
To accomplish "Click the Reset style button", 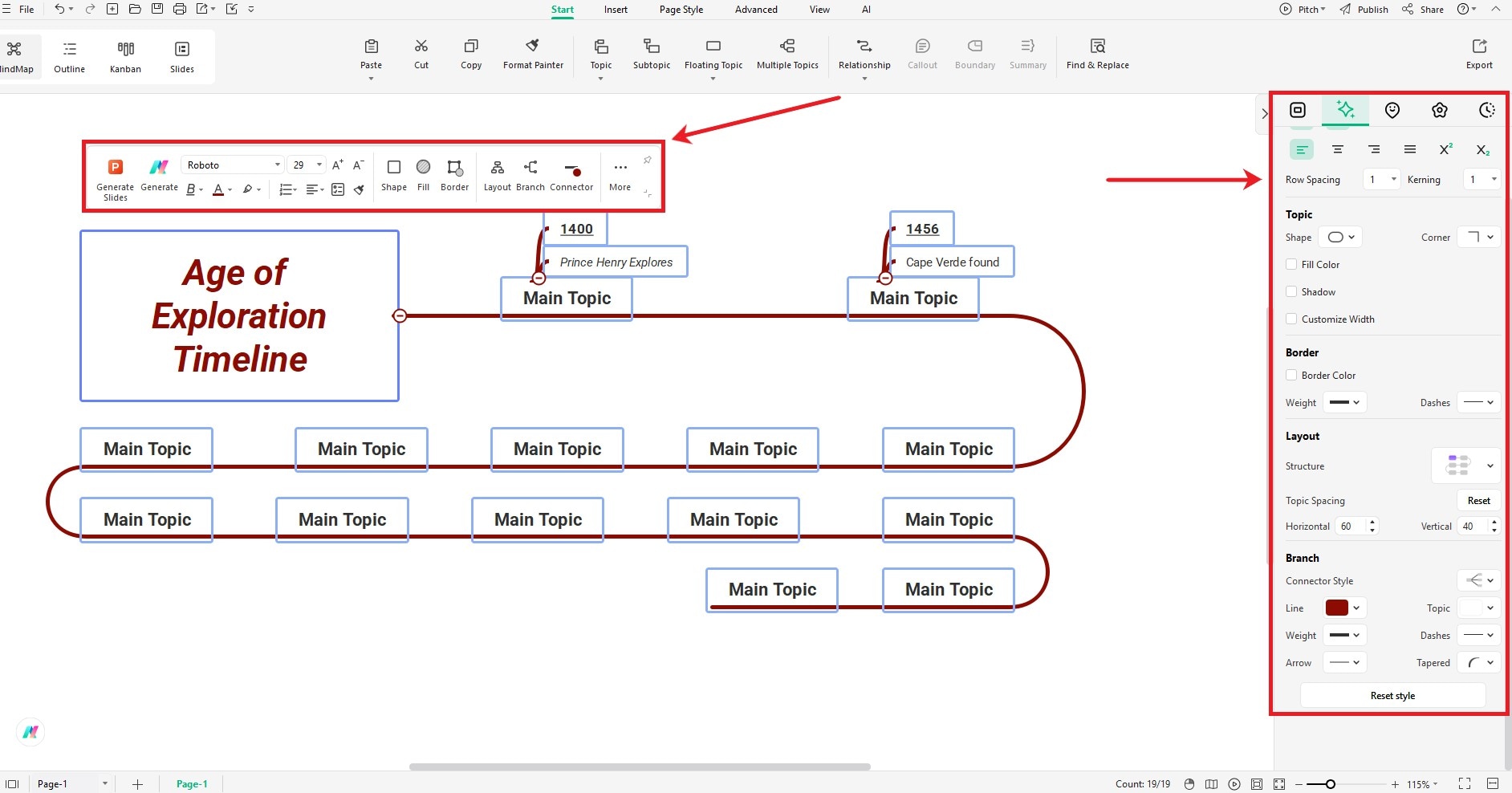I will (x=1392, y=695).
